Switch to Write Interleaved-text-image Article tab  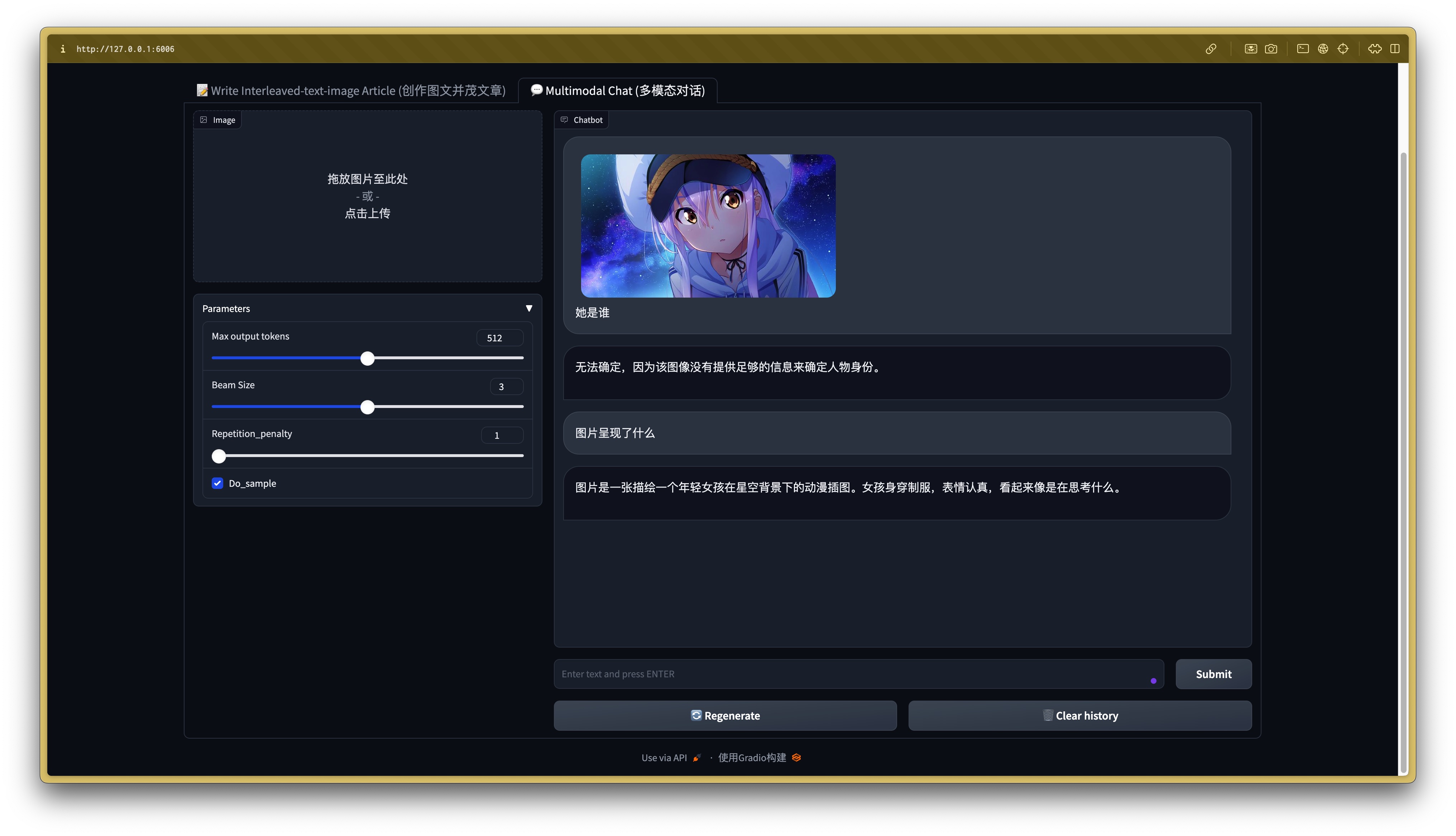pyautogui.click(x=351, y=91)
